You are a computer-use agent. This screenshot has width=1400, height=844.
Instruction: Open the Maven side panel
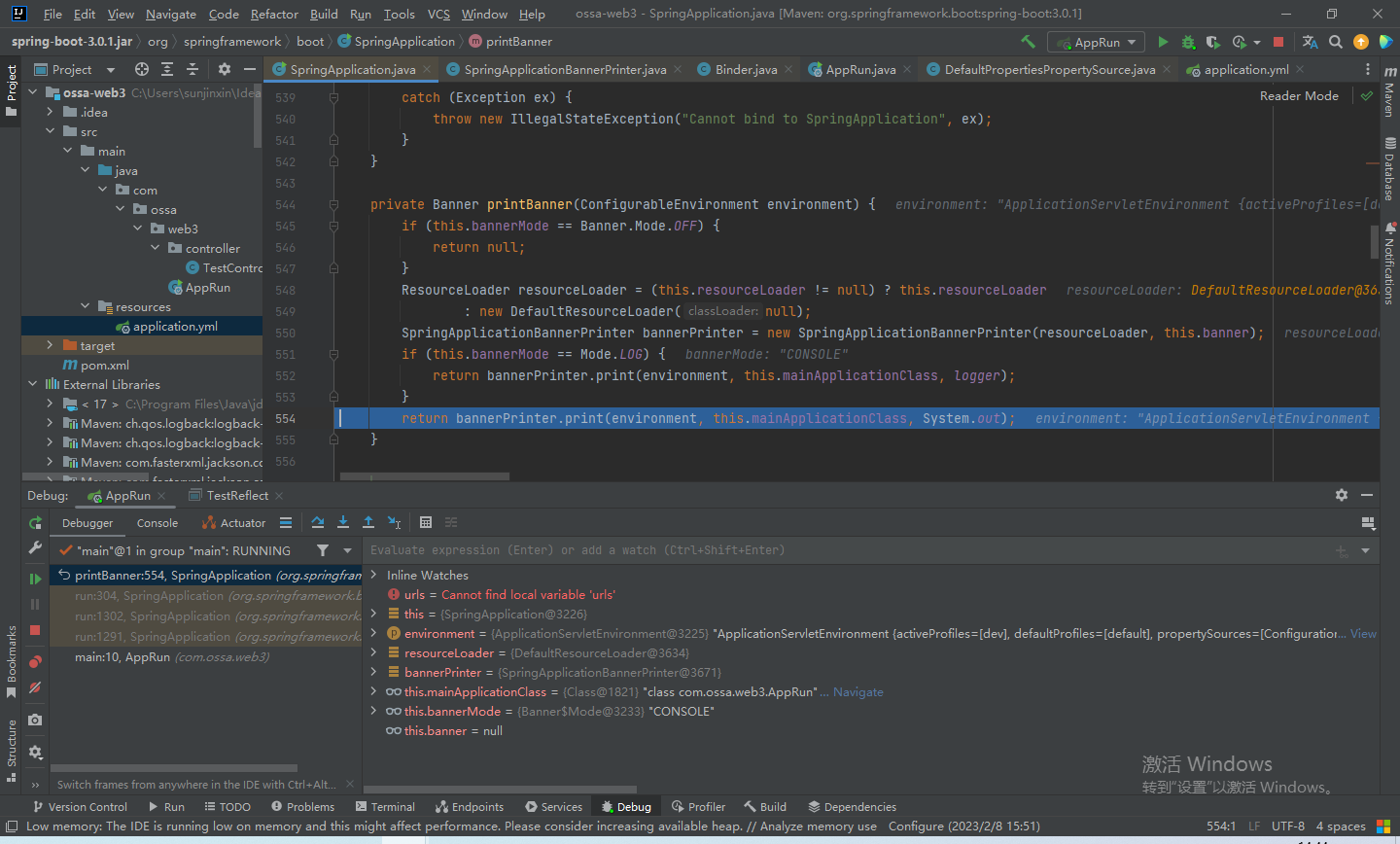(x=1389, y=92)
